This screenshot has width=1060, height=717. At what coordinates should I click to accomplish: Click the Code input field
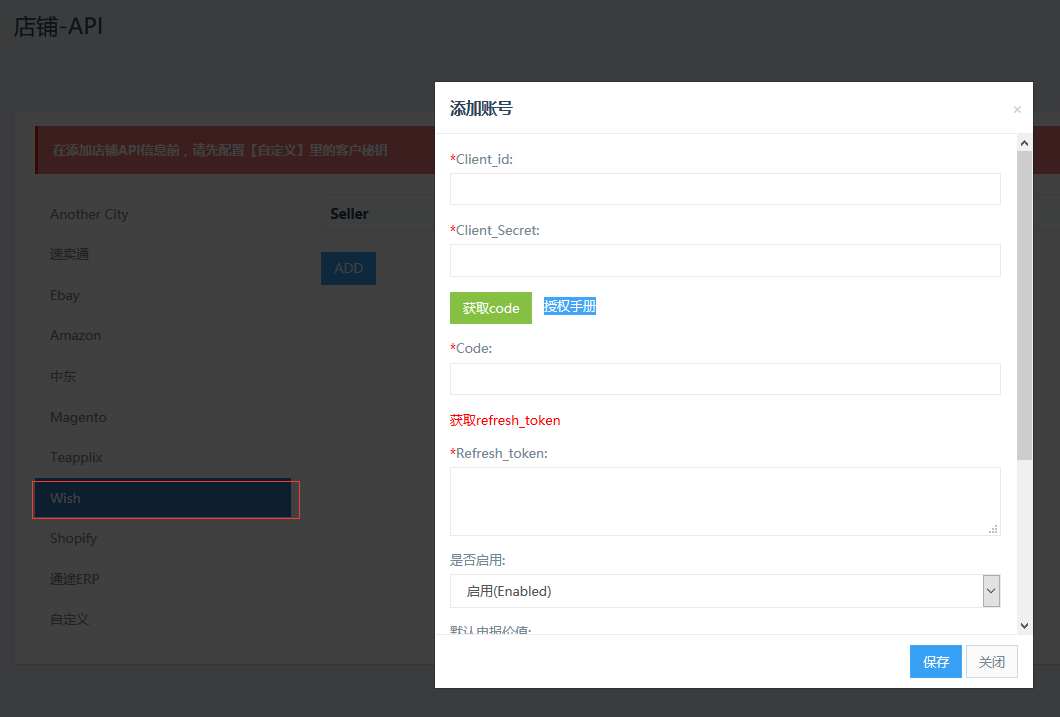point(725,379)
